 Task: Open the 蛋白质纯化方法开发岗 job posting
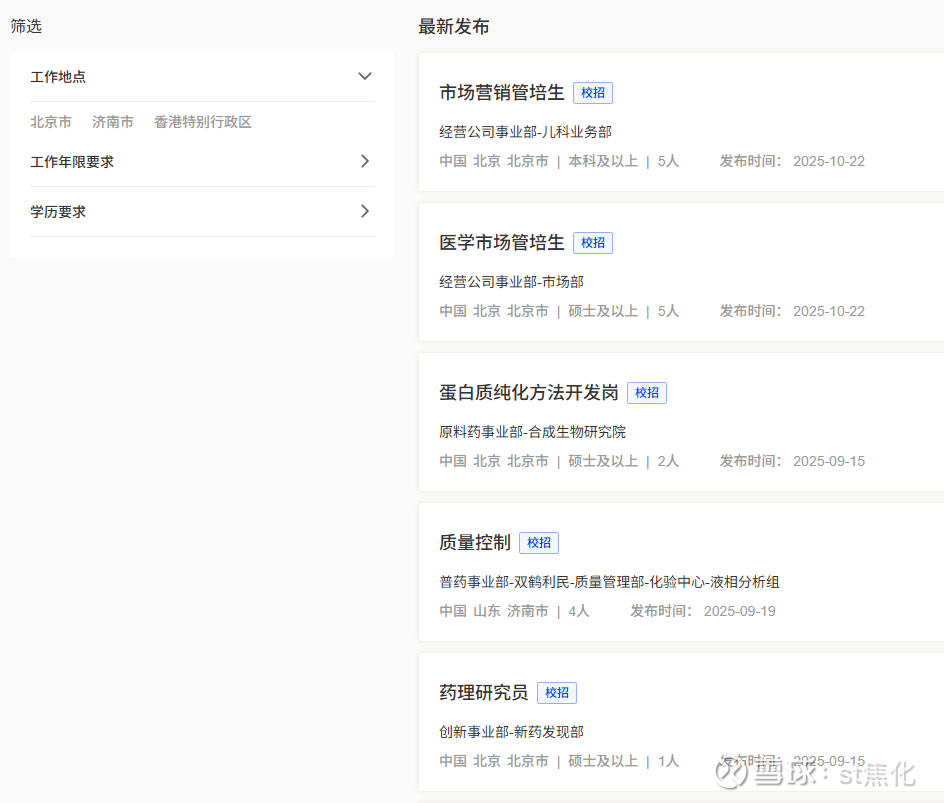(x=529, y=393)
